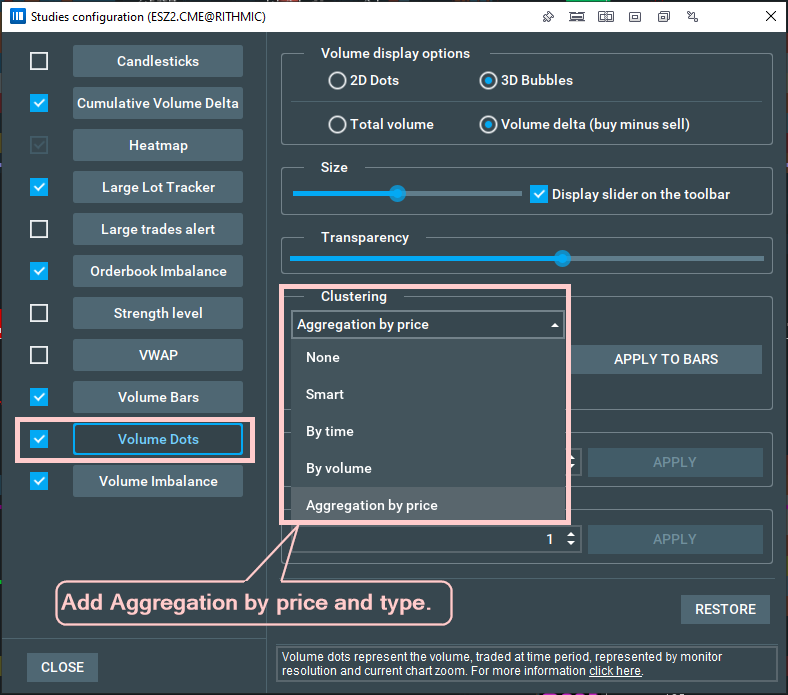Click the app logo icon in title bar
Image resolution: width=788 pixels, height=695 pixels.
[x=17, y=17]
